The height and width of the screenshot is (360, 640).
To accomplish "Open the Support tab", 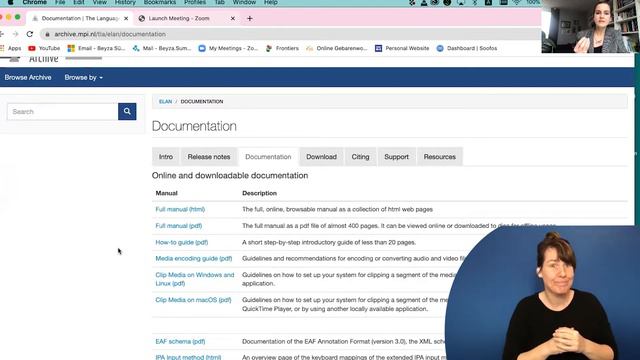I will point(396,157).
